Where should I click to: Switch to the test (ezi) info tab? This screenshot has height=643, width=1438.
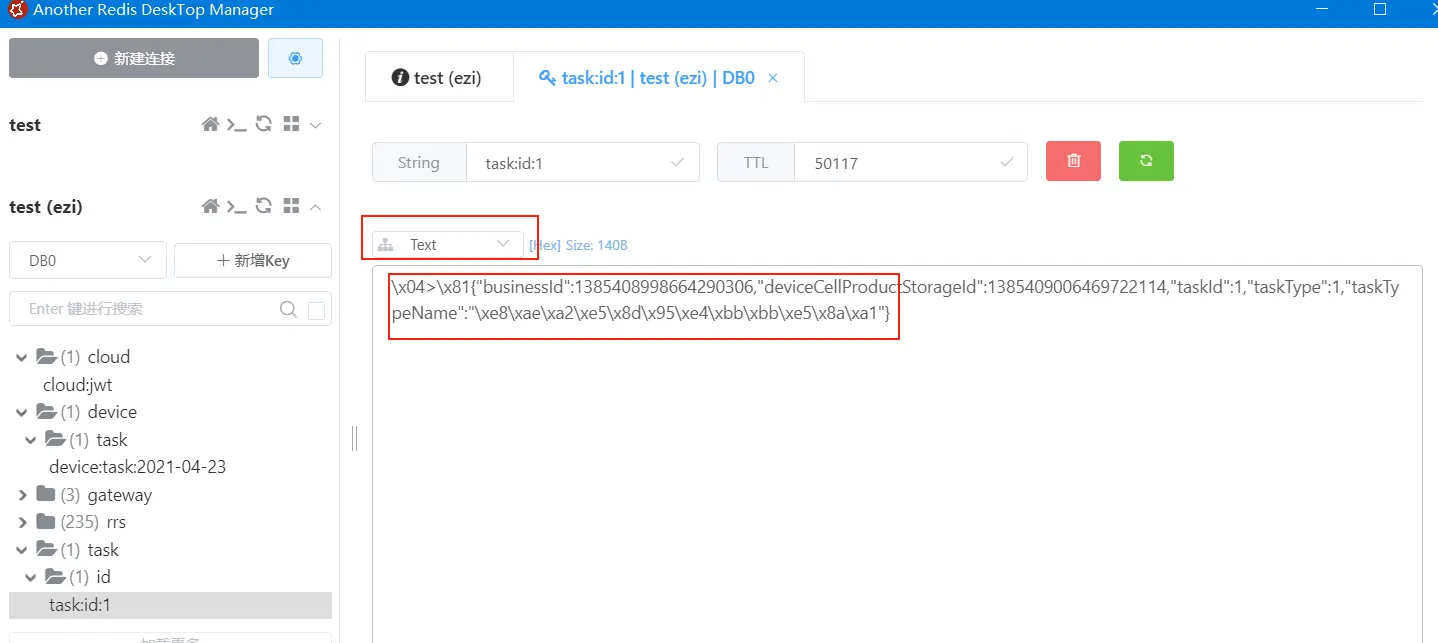438,76
